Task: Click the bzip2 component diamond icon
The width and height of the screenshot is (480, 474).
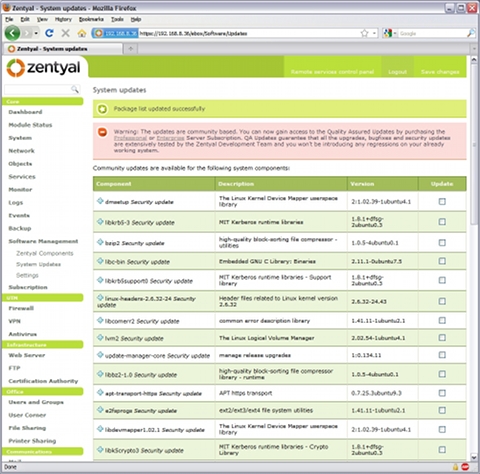Action: point(100,242)
